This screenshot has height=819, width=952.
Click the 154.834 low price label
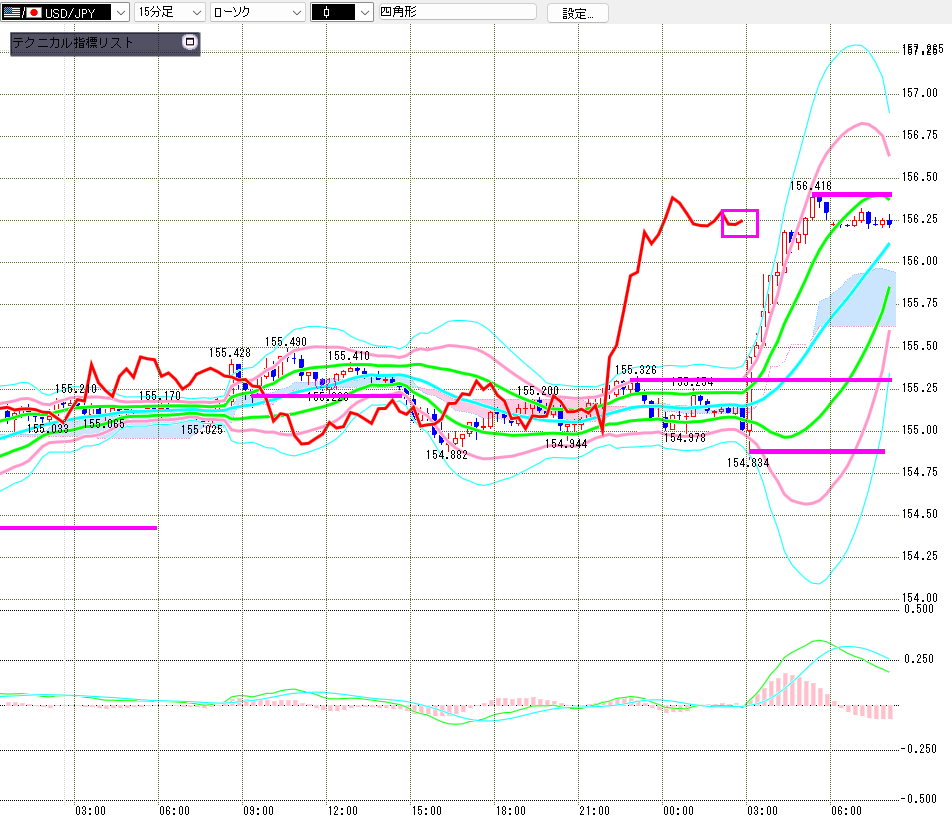click(x=748, y=463)
